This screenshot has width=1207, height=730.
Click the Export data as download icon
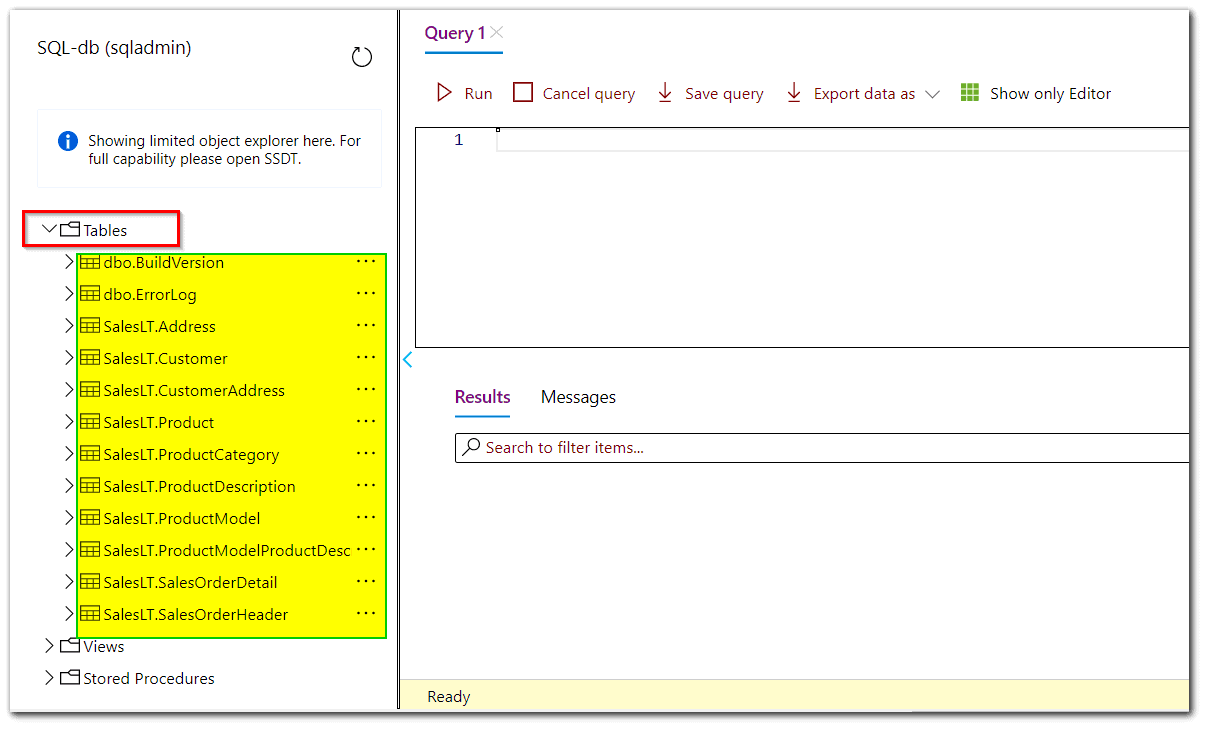click(x=793, y=92)
